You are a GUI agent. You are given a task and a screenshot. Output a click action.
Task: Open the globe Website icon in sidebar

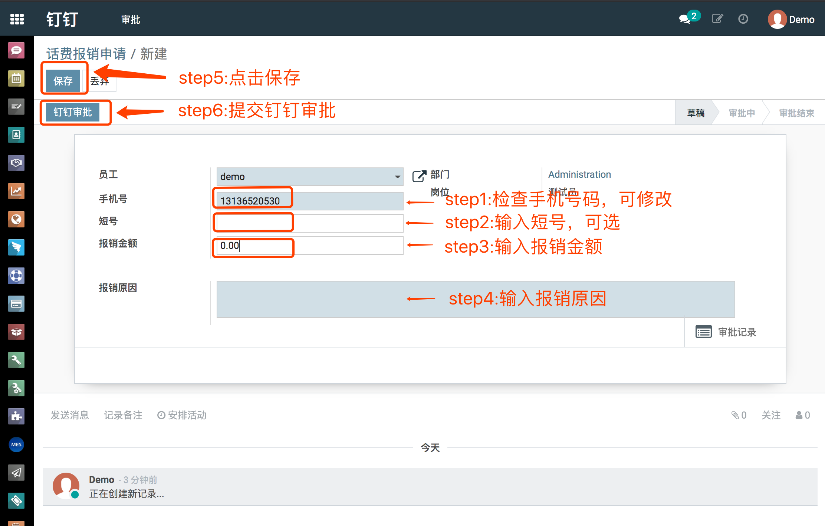point(16,219)
